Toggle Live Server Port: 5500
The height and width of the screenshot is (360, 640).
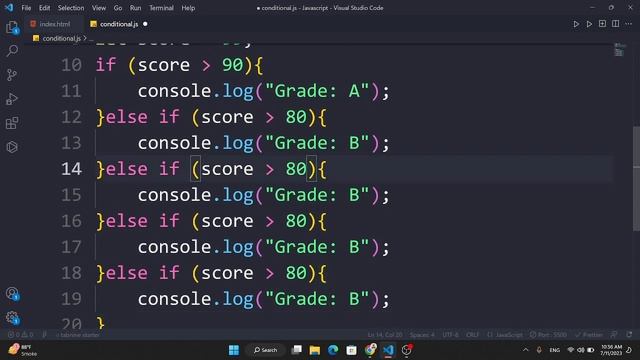click(x=548, y=335)
